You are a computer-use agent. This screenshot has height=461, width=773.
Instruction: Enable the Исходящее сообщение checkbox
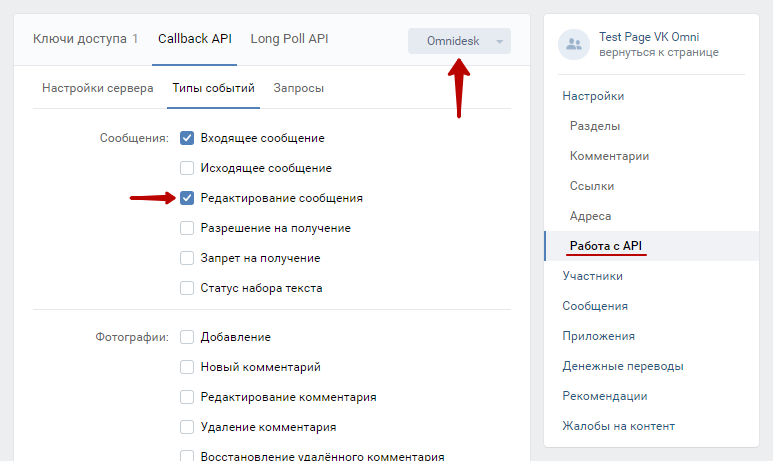click(187, 168)
